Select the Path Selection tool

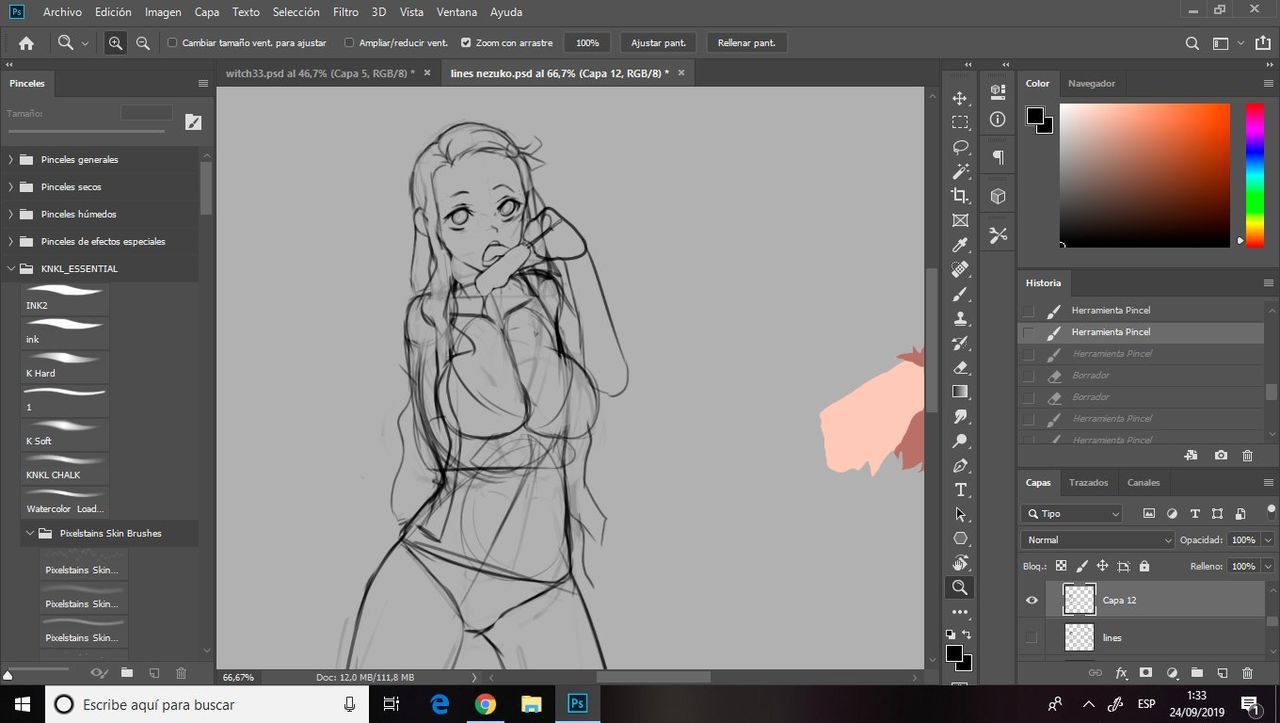pyautogui.click(x=960, y=515)
